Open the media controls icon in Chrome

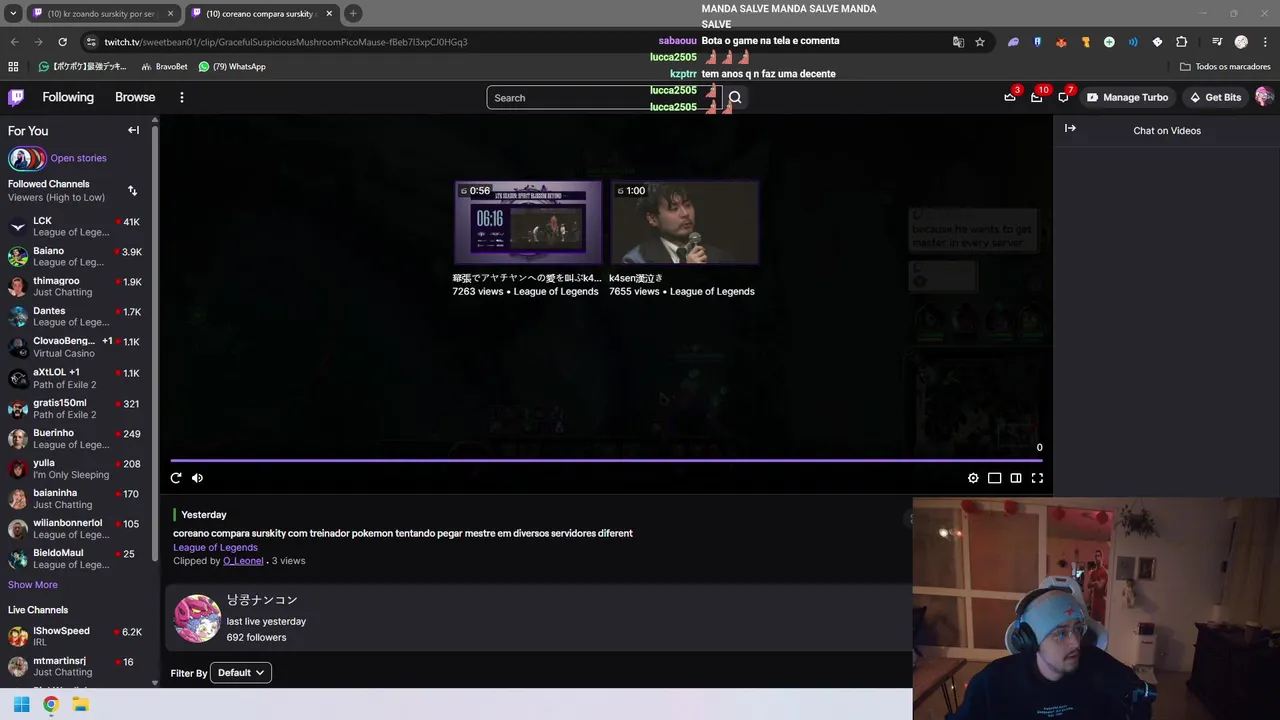pyautogui.click(x=1217, y=42)
